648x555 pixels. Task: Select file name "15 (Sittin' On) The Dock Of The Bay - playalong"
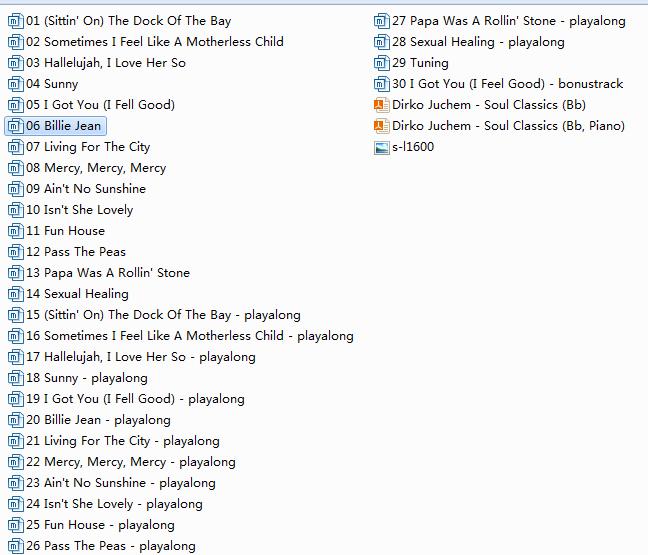tap(163, 315)
